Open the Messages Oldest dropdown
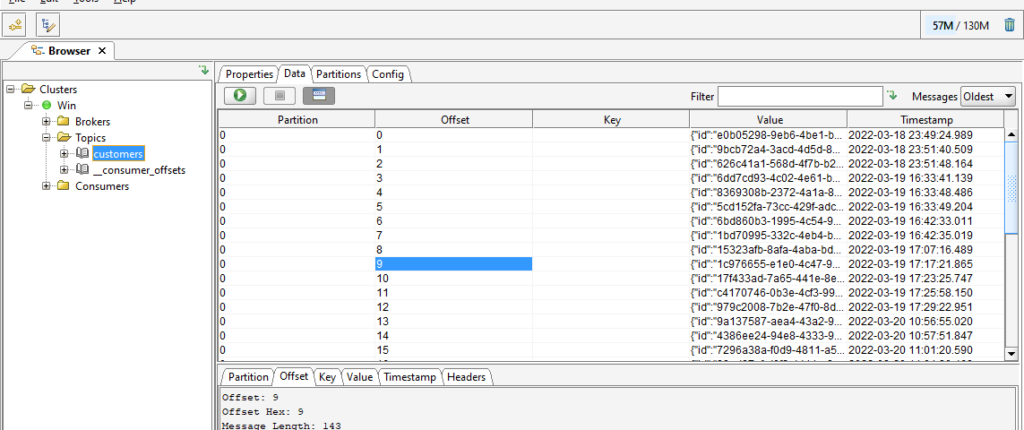 (x=987, y=97)
